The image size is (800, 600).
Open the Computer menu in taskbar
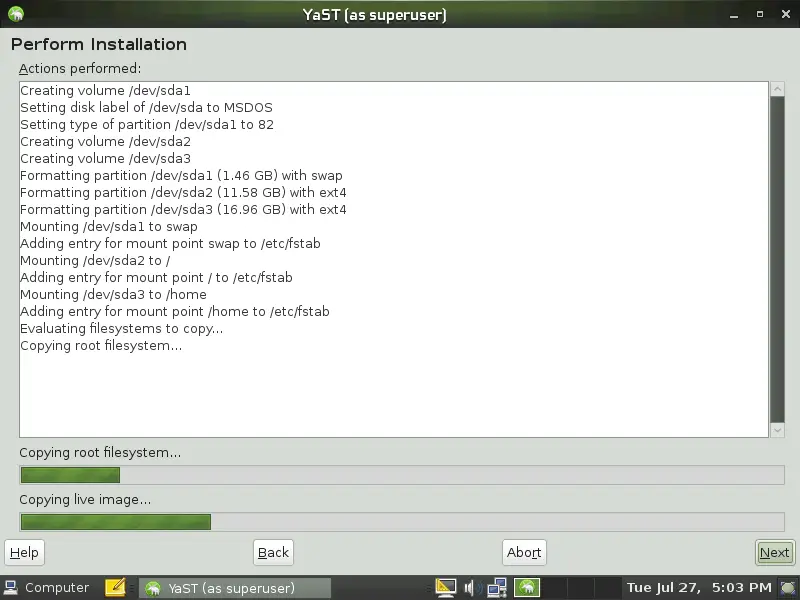(47, 588)
